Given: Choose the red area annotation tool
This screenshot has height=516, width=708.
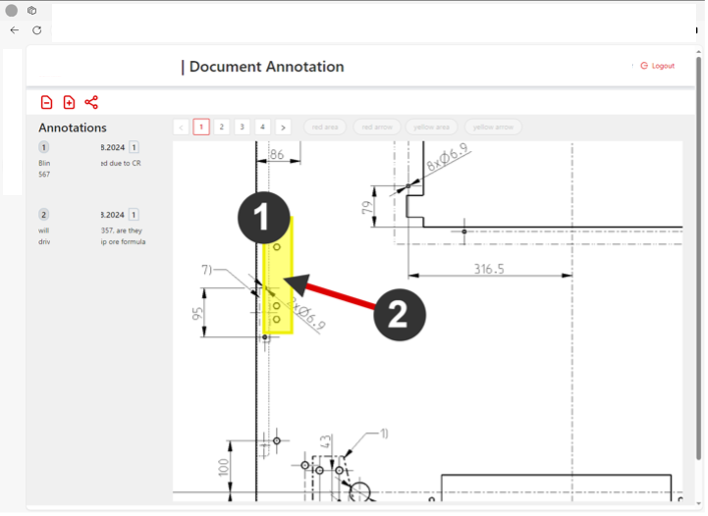Looking at the screenshot, I should click(x=325, y=127).
